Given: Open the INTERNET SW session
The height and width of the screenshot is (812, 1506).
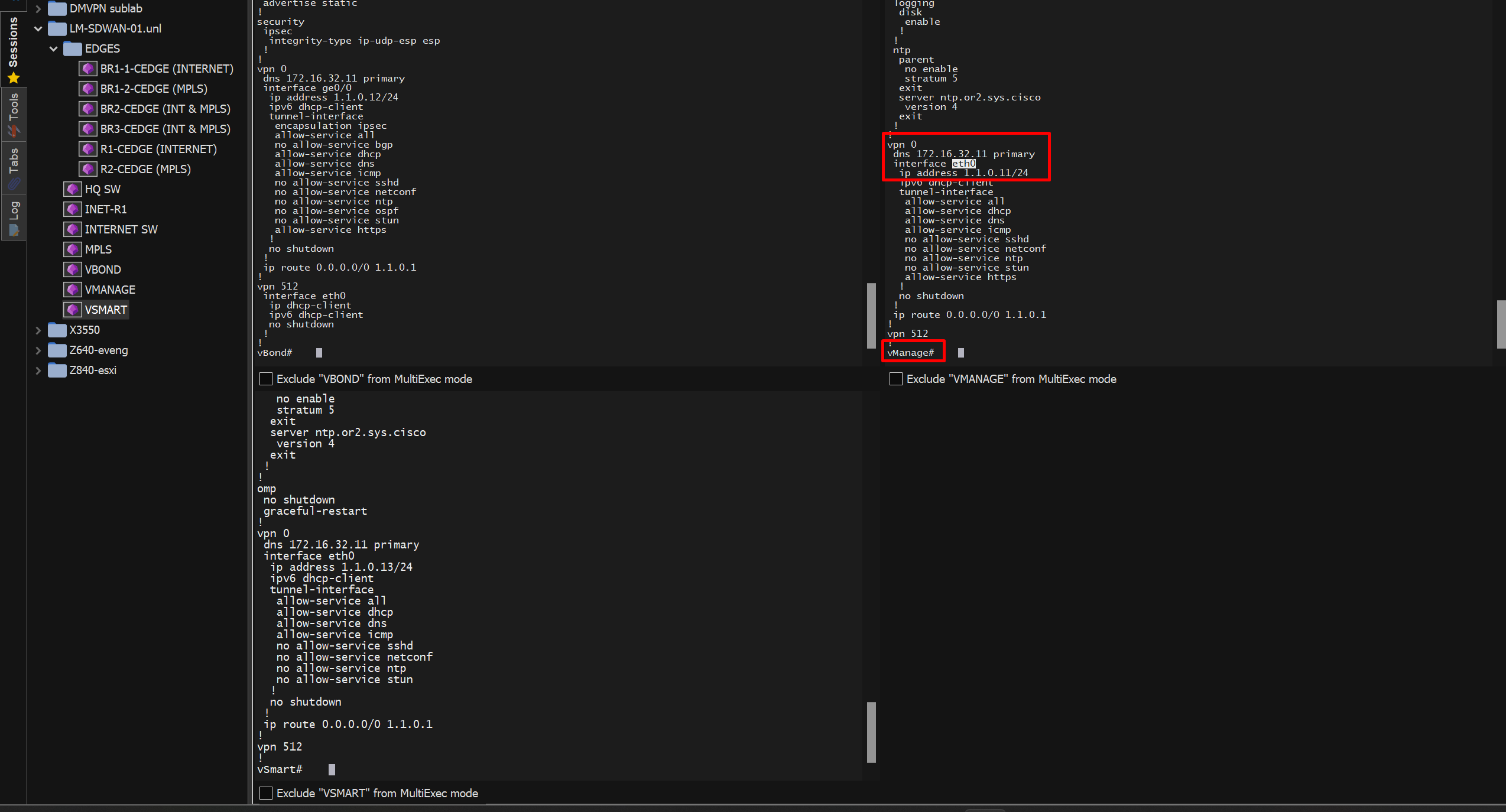Looking at the screenshot, I should pos(121,229).
